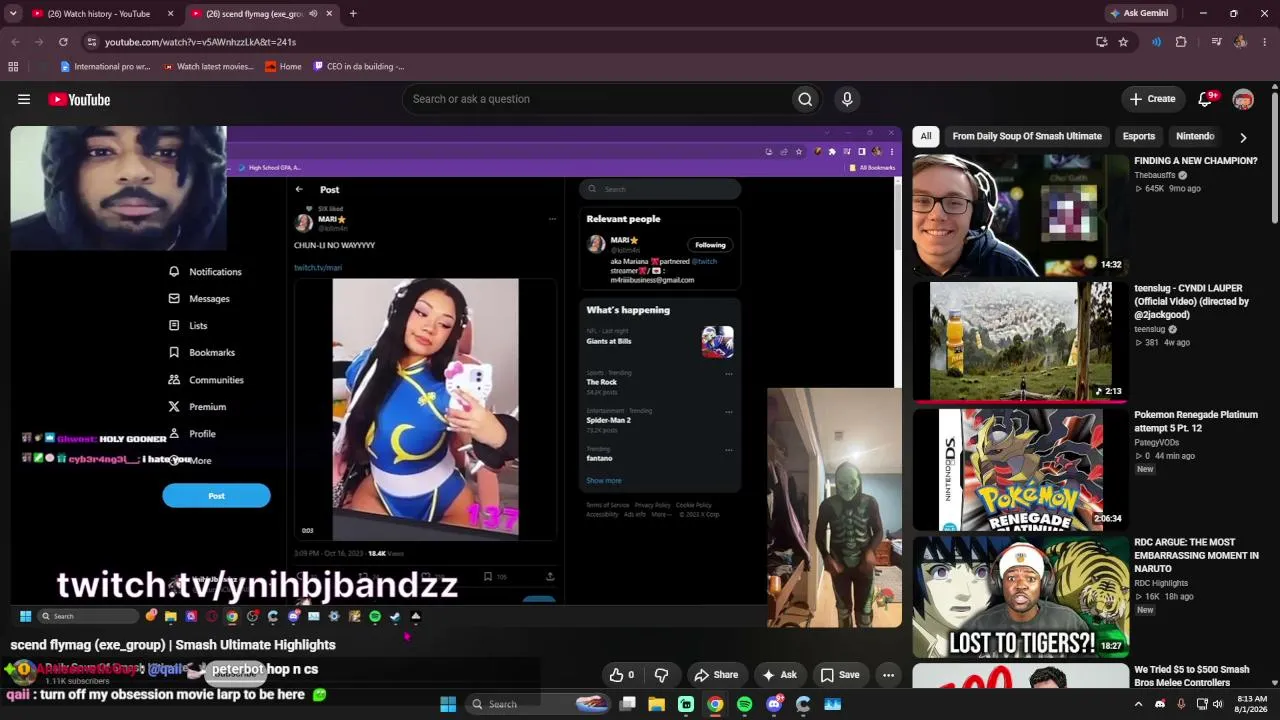Viewport: 1280px width, 720px height.
Task: Close the Watch history tab
Action: pos(170,14)
